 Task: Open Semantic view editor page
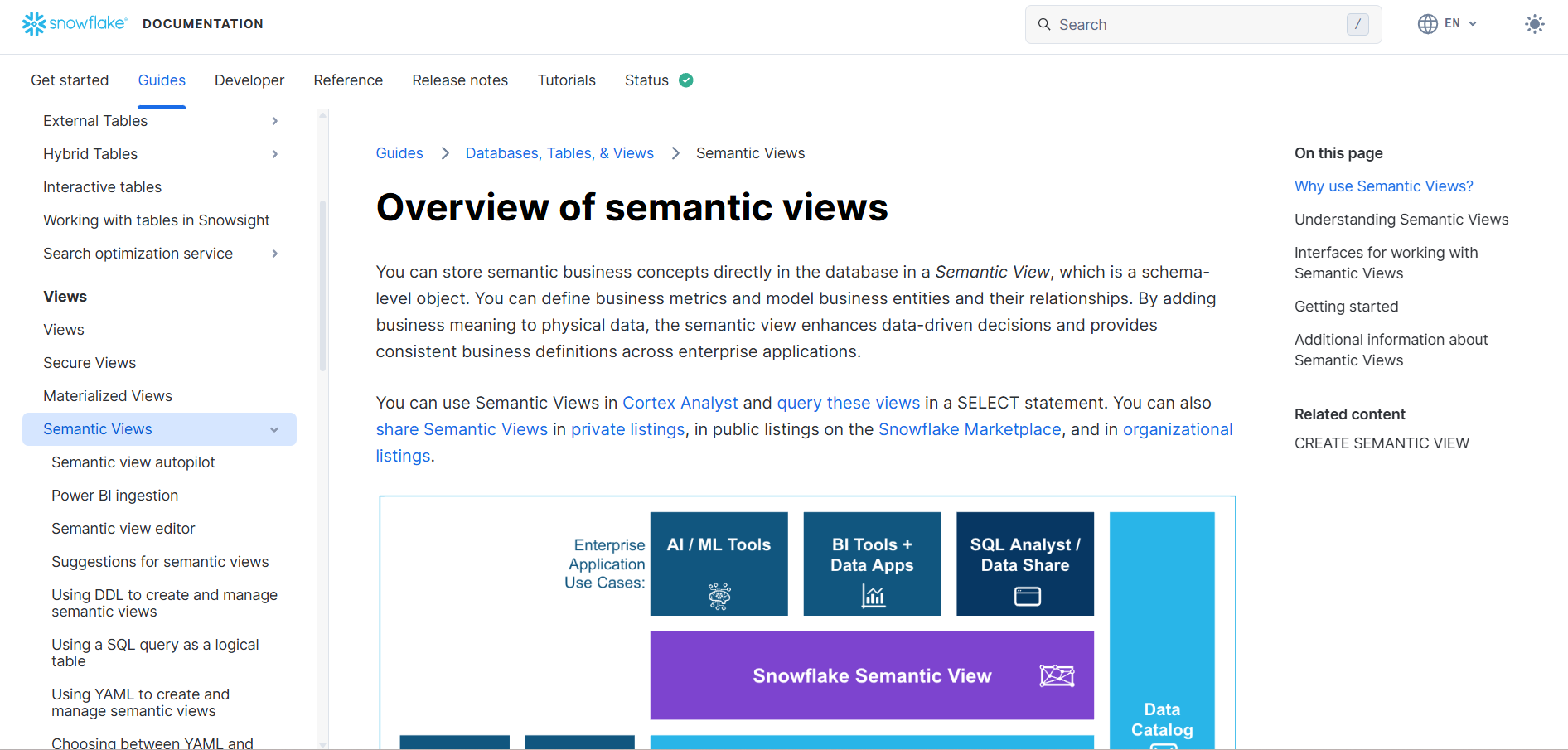(123, 529)
